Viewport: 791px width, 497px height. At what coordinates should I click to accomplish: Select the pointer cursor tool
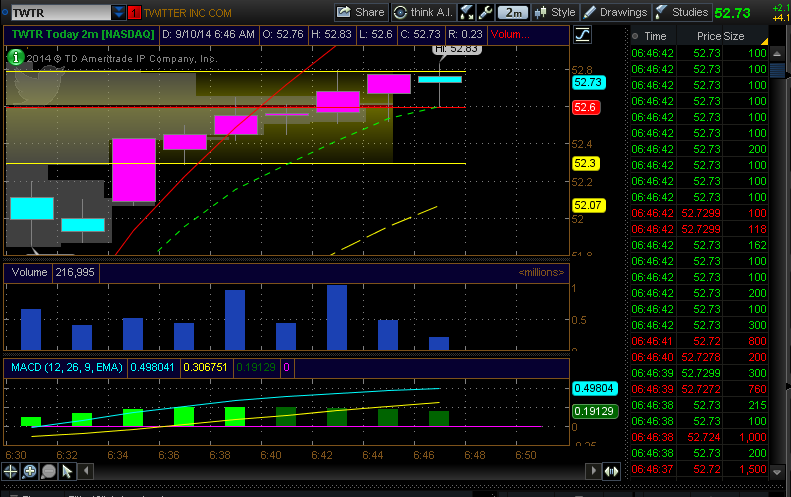coord(67,472)
